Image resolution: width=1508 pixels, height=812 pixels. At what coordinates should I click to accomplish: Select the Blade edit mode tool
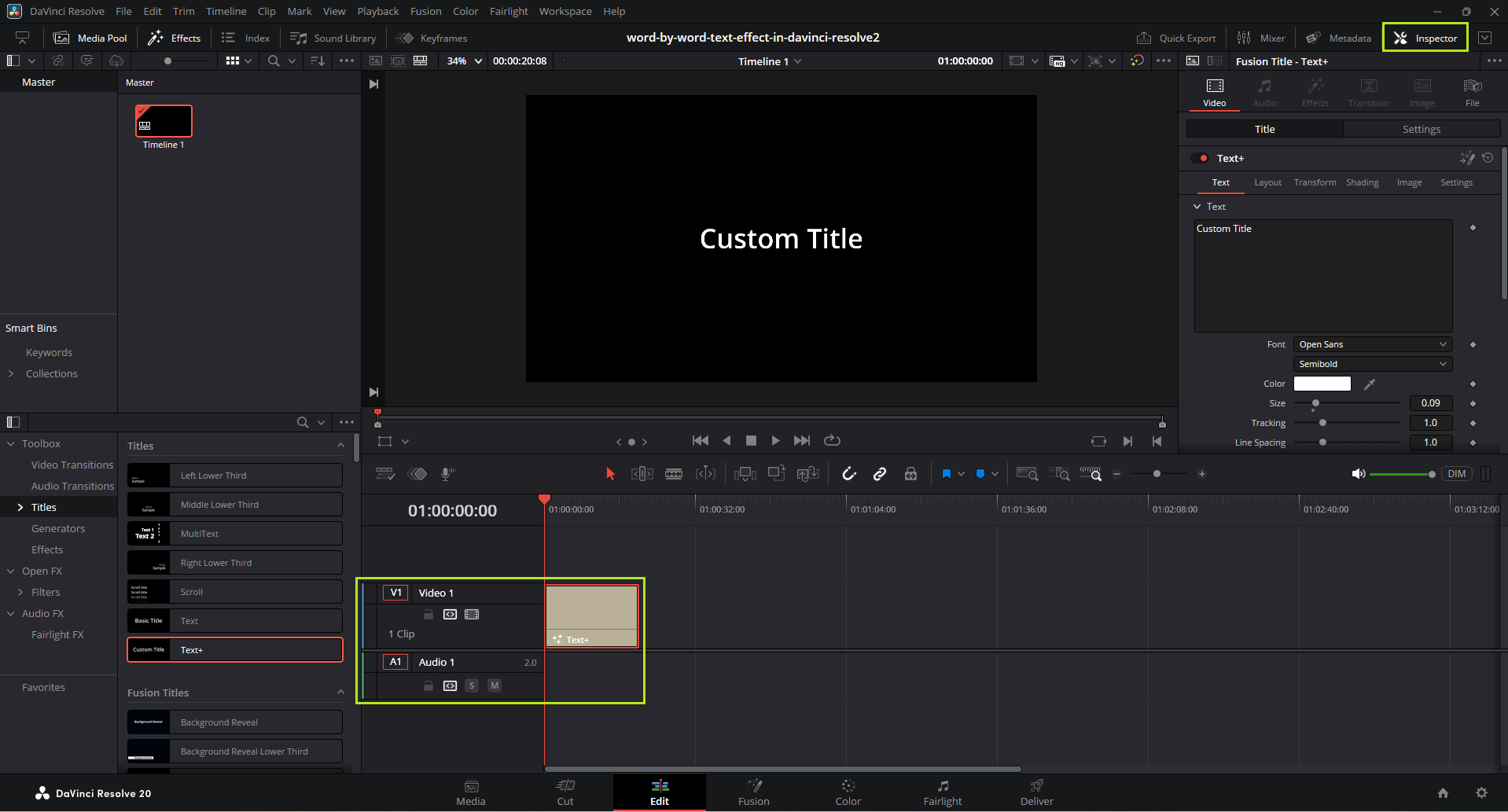click(x=674, y=474)
